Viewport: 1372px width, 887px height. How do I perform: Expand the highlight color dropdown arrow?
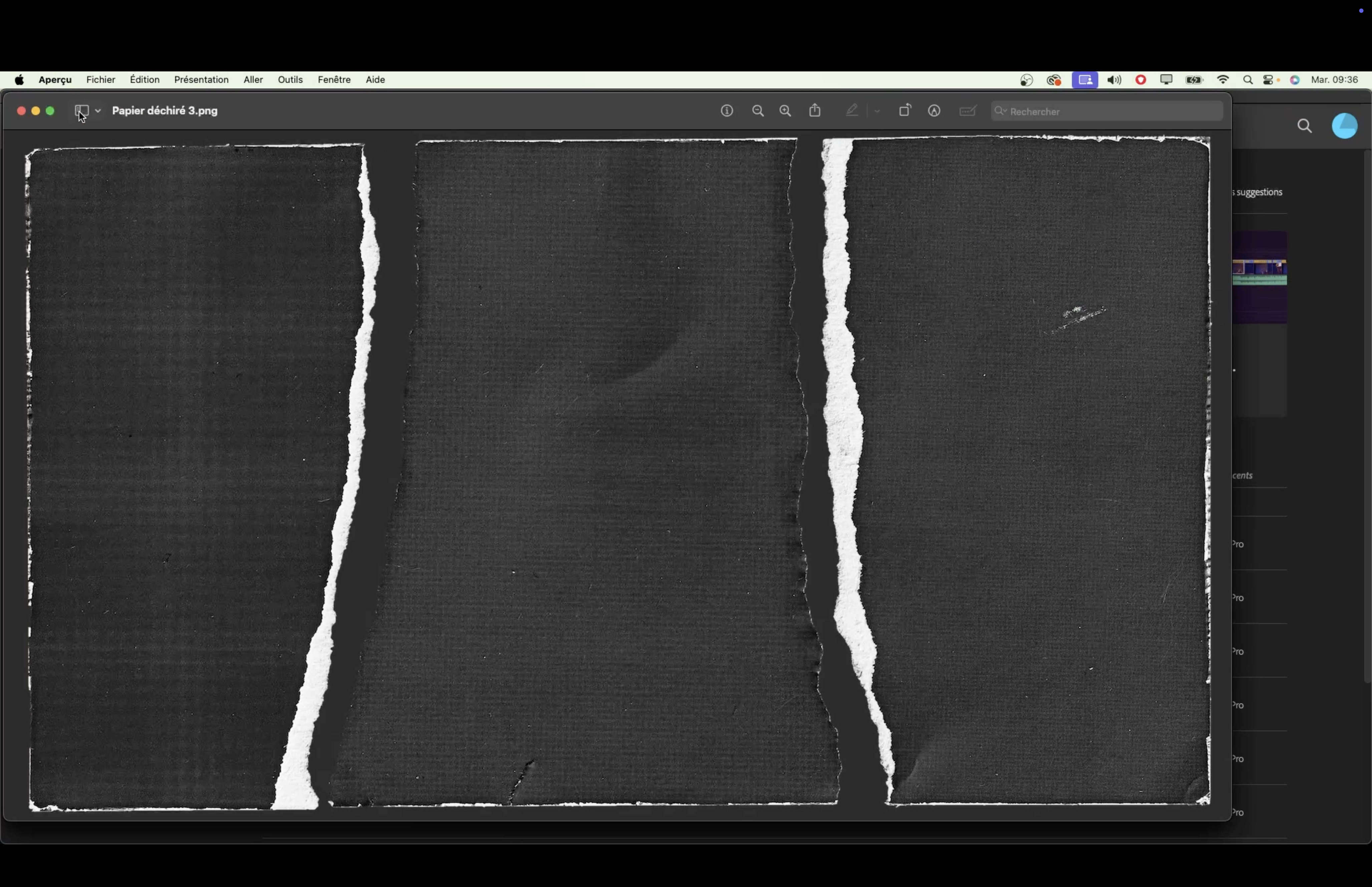point(877,110)
